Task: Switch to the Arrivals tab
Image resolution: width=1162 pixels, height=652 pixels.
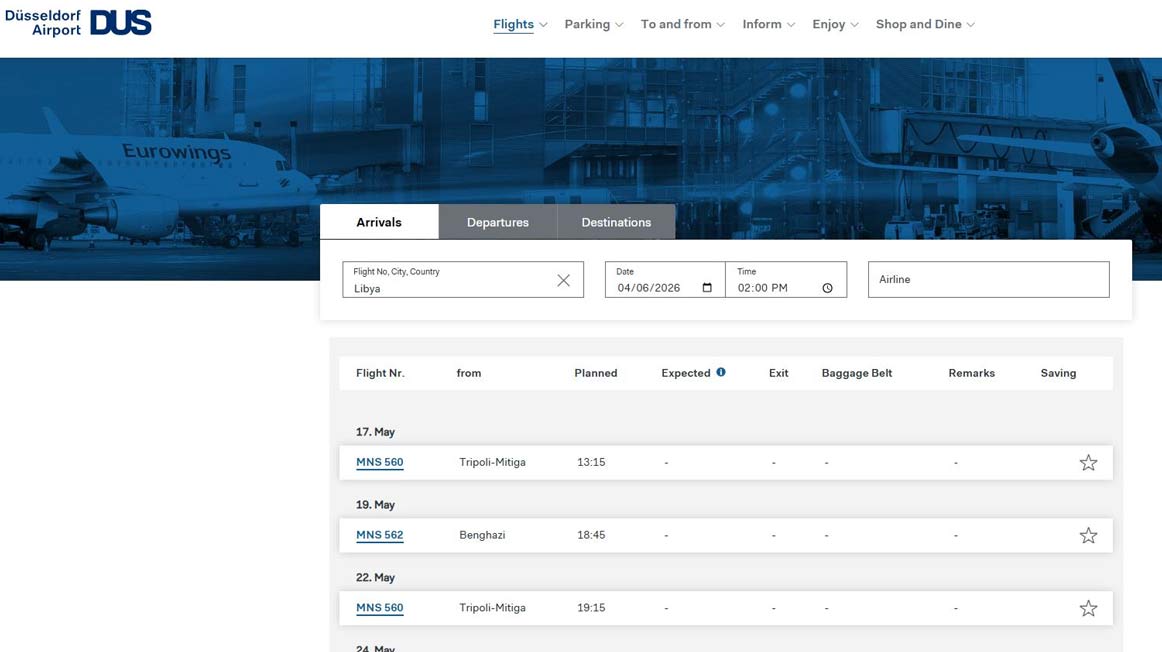Action: tap(379, 222)
